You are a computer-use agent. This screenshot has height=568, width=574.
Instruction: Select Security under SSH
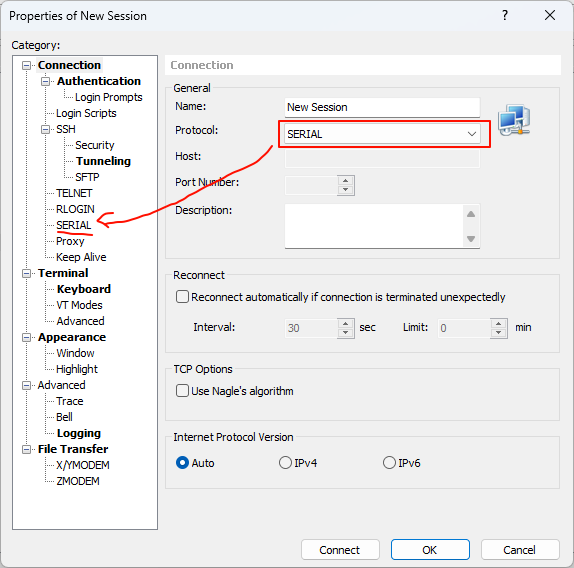tap(95, 145)
